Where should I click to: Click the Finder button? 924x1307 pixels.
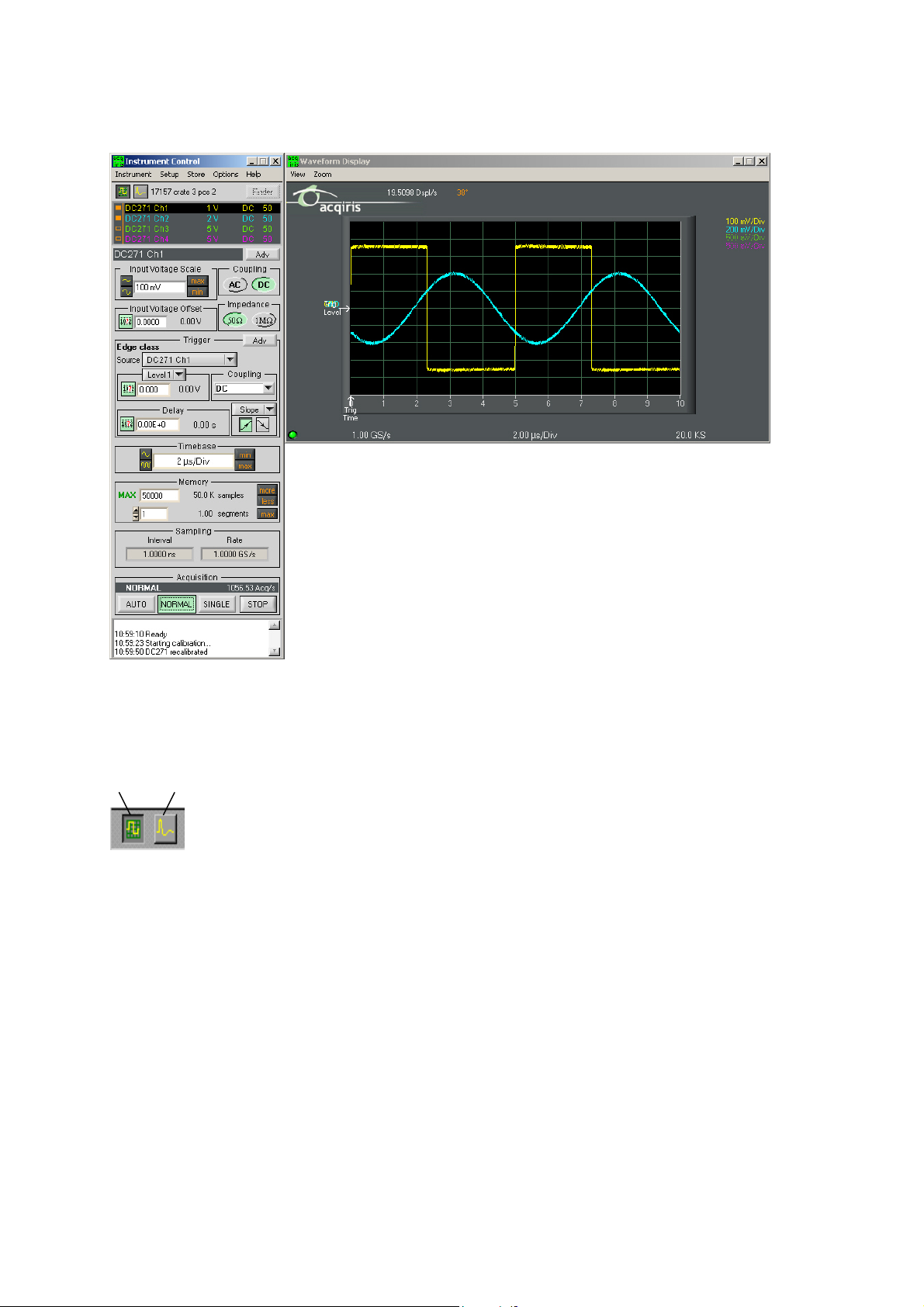tap(262, 192)
